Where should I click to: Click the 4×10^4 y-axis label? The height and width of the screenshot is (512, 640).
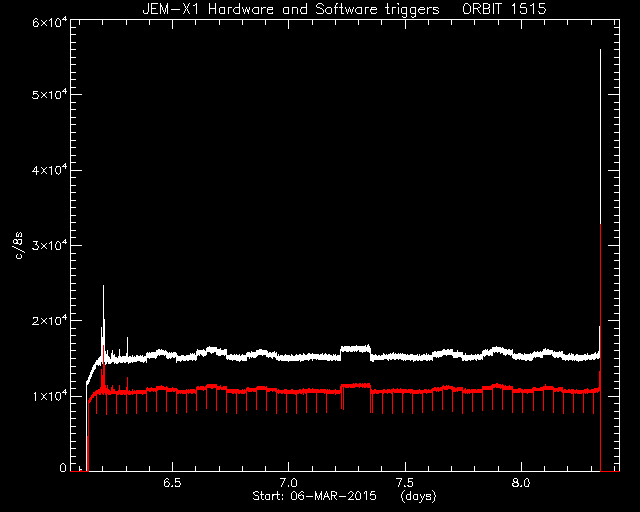(49, 170)
